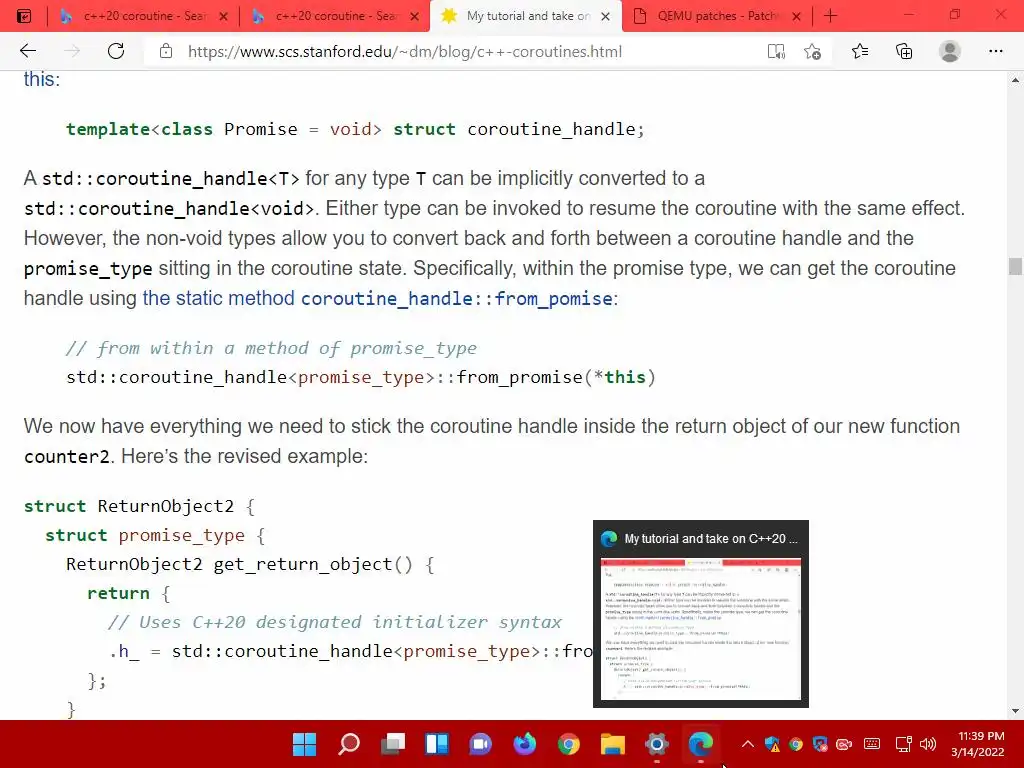1024x768 pixels.
Task: Click the scrollbar up arrow
Action: pos(1015,80)
